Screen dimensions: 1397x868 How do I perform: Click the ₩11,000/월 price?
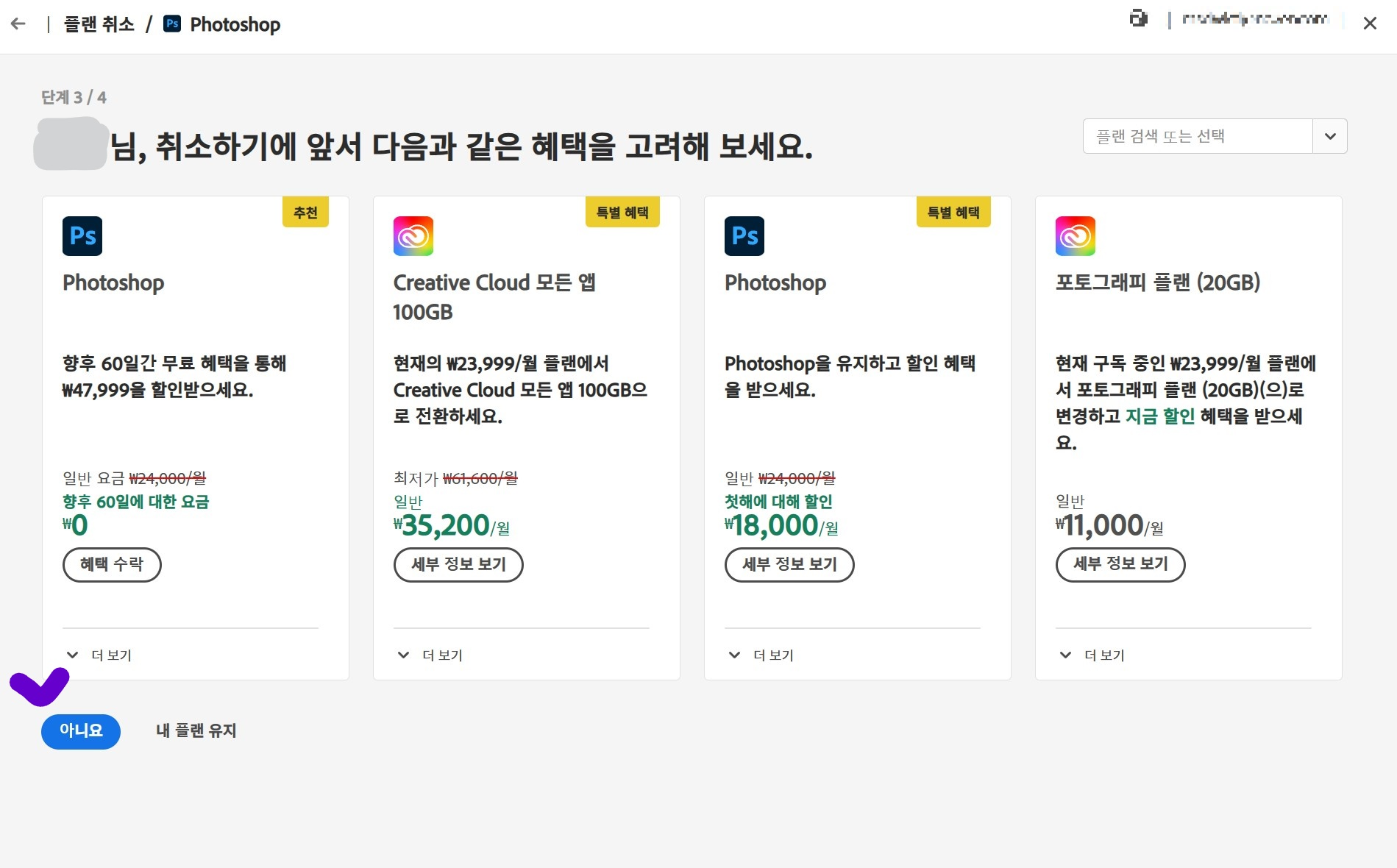coord(1109,525)
